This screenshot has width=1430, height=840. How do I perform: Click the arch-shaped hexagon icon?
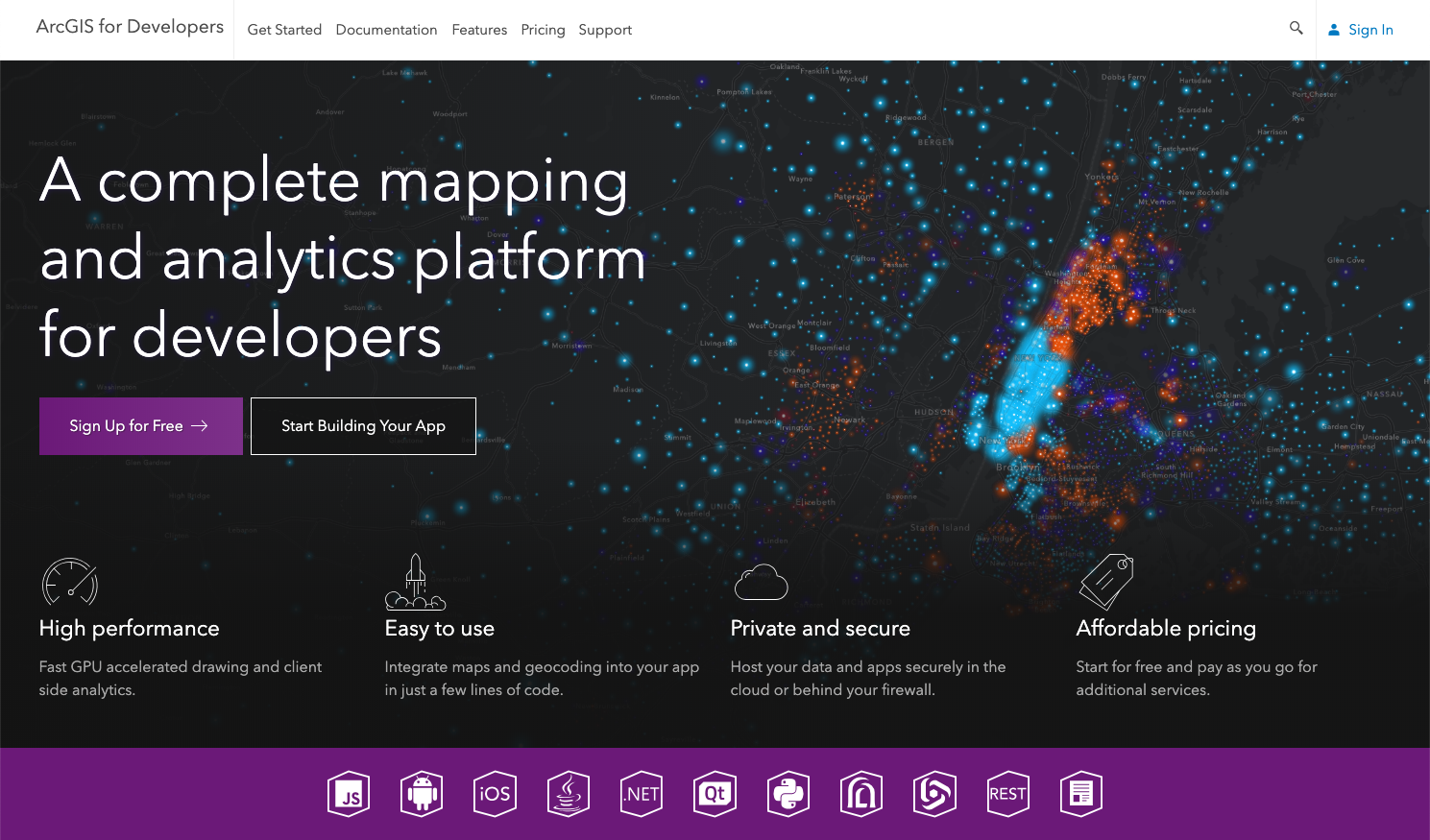click(x=861, y=794)
